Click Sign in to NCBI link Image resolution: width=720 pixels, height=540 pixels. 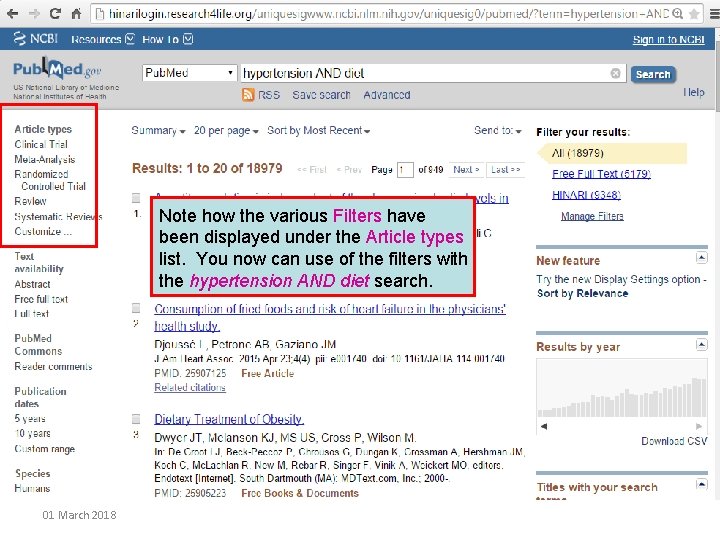(x=668, y=39)
